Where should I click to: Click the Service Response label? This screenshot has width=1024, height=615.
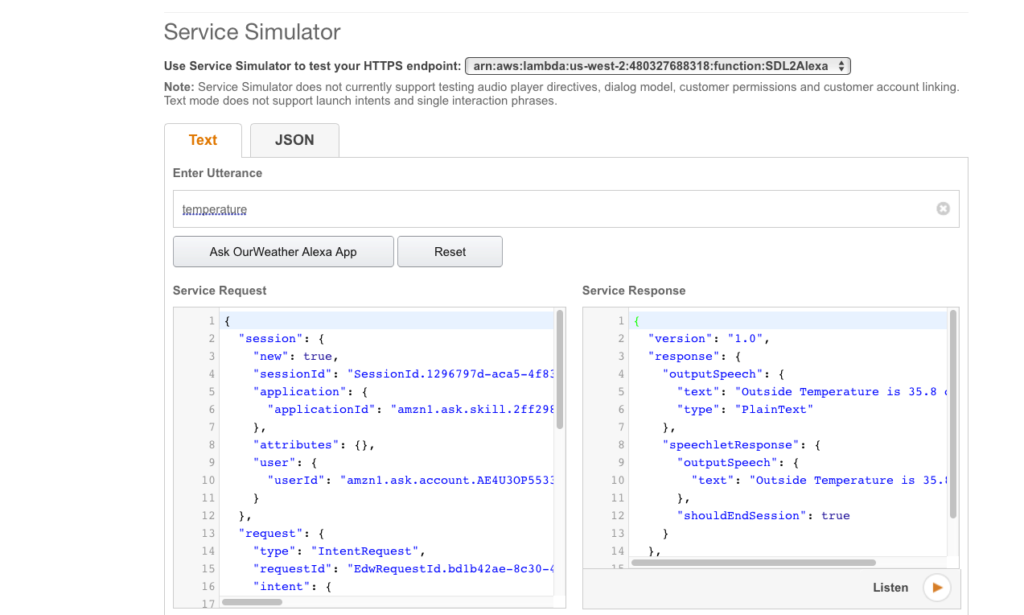click(x=633, y=291)
